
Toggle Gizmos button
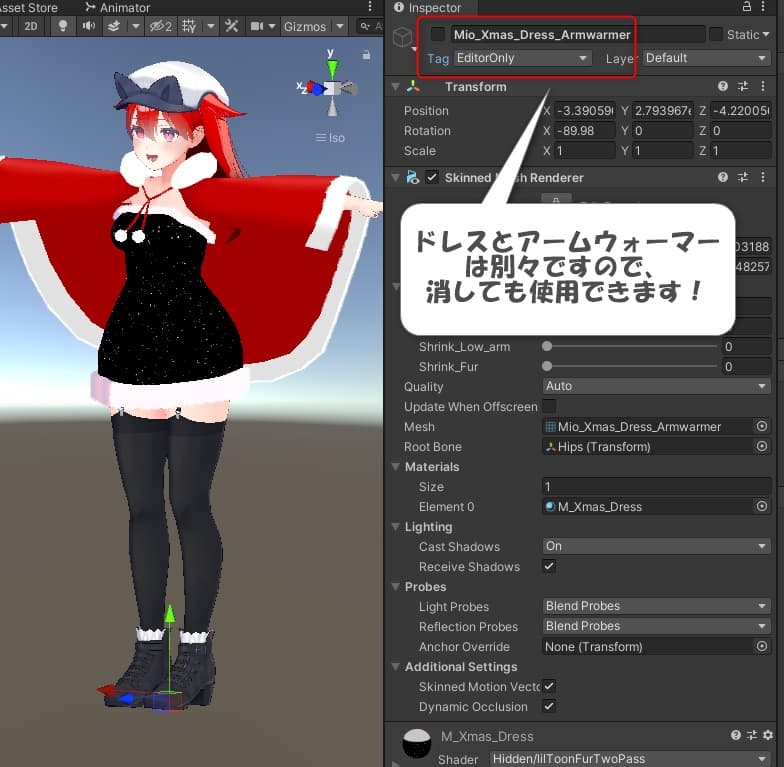coord(305,26)
